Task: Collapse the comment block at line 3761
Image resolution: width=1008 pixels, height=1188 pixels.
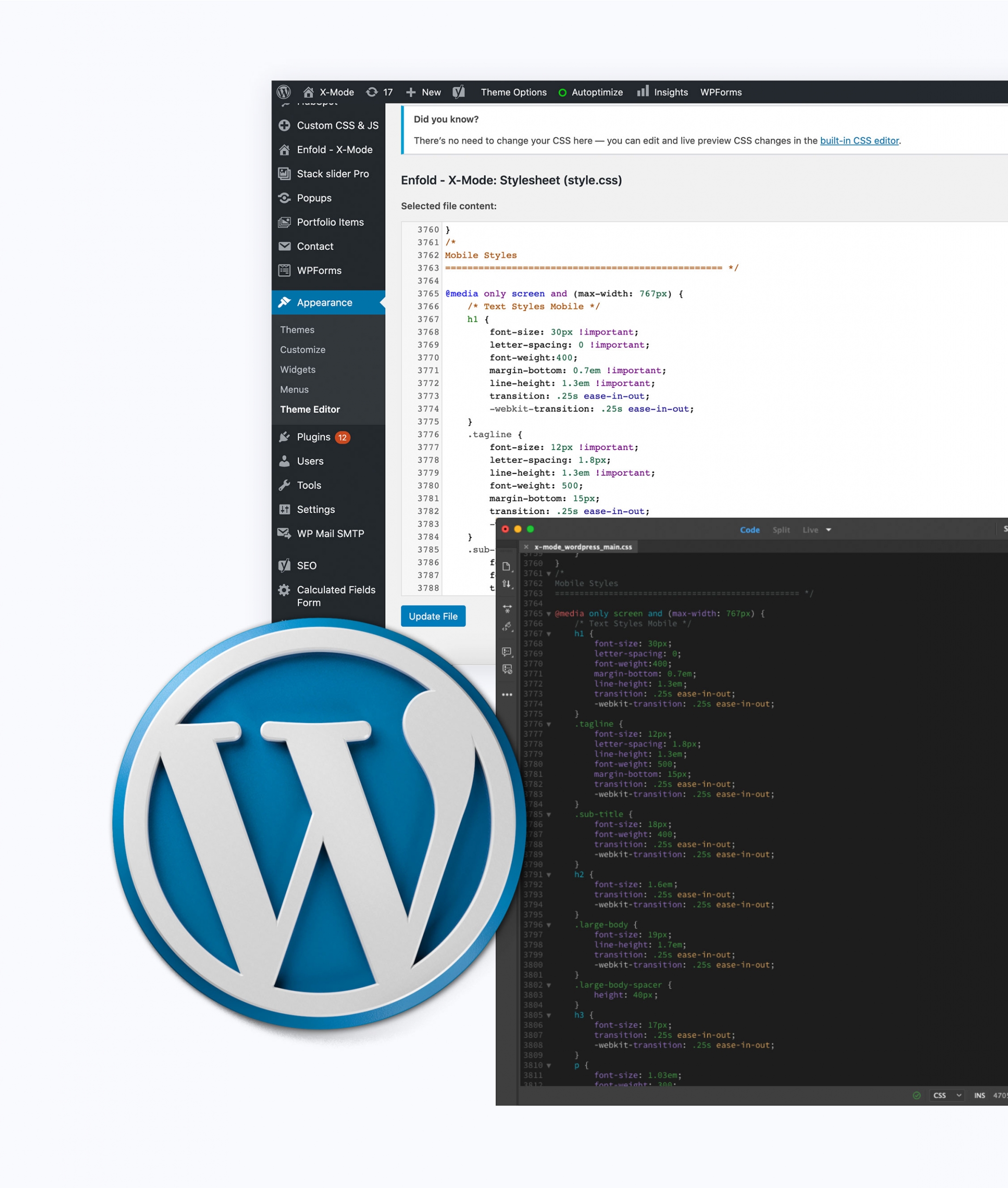Action: tap(549, 574)
